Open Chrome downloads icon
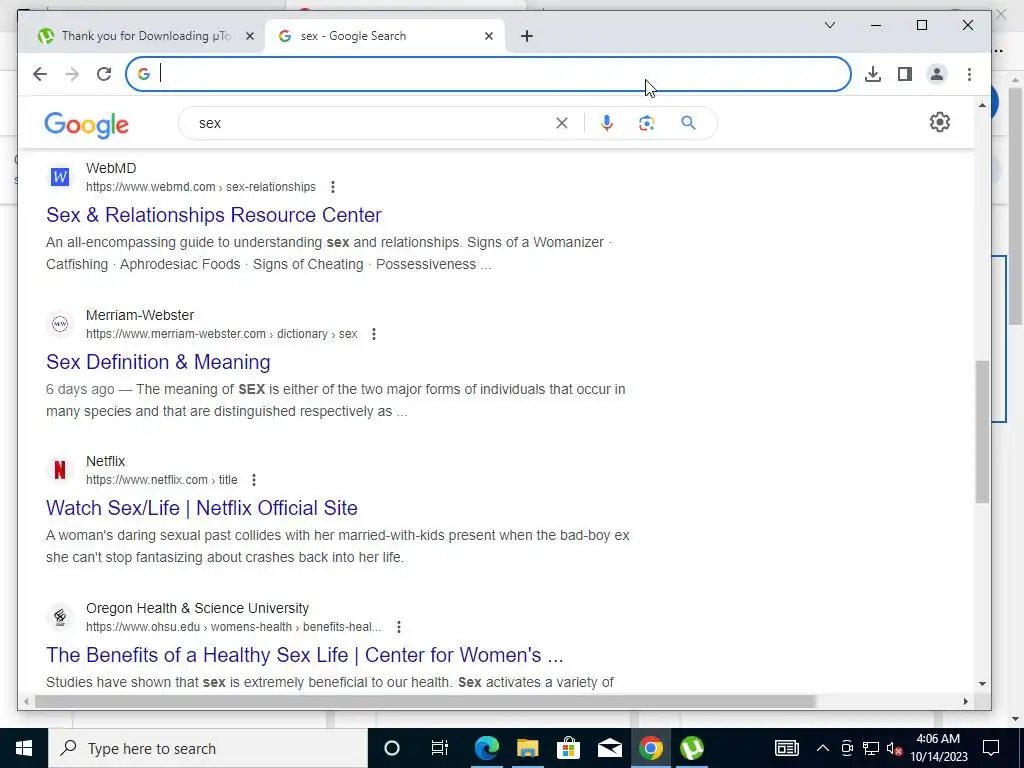Screen dimensions: 1024x768 coord(872,74)
